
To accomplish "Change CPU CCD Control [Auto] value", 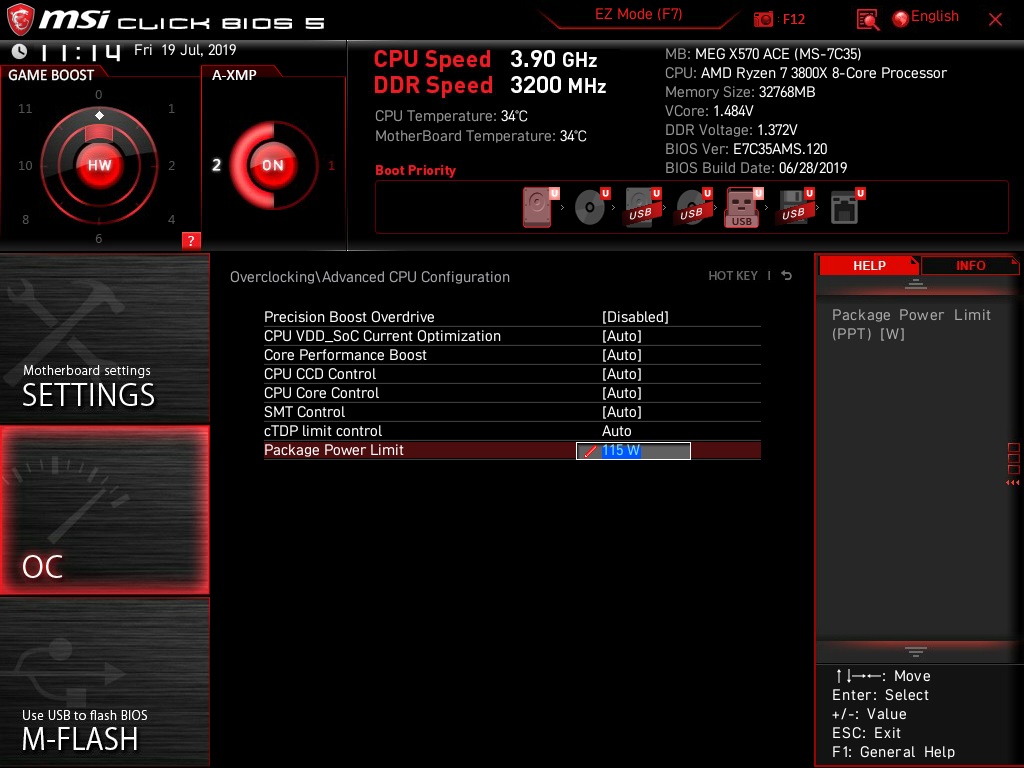I will coord(621,374).
